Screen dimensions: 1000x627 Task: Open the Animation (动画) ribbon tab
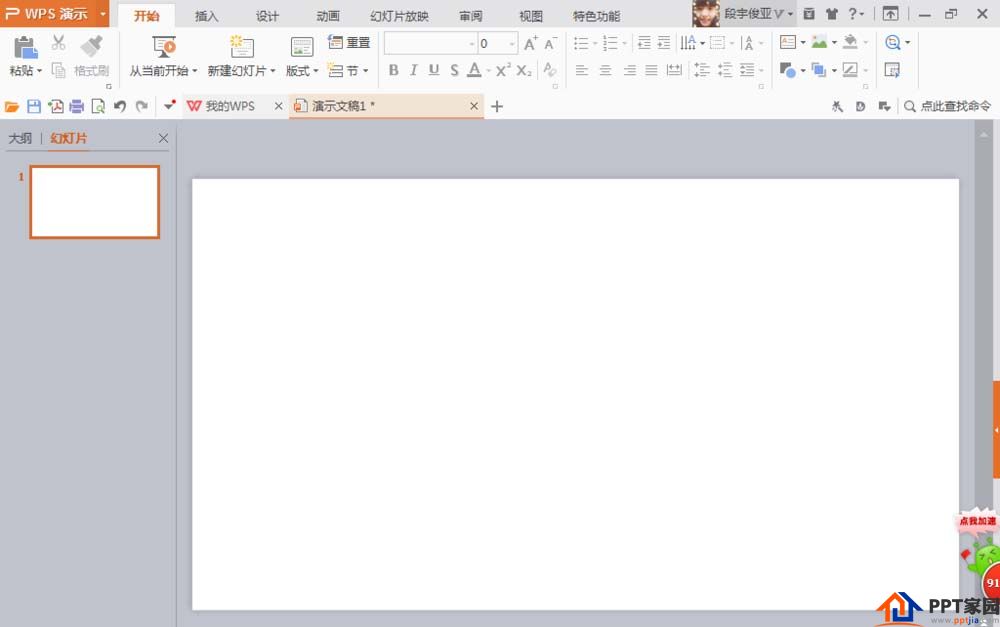pos(328,16)
